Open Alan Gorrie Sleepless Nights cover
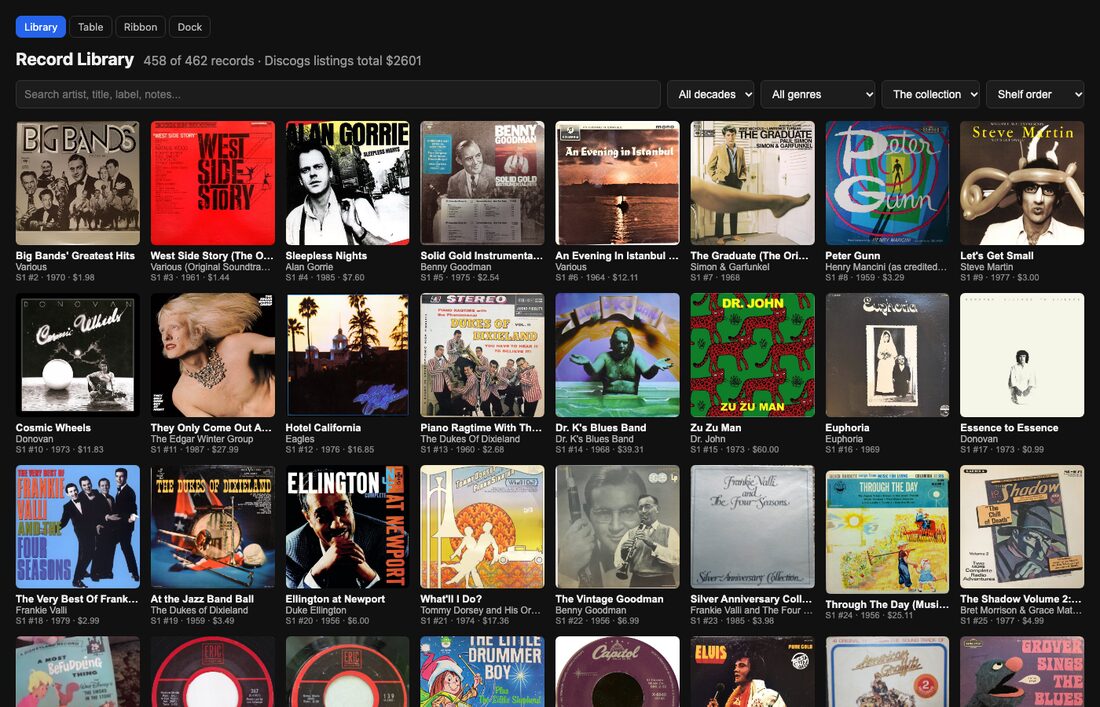 click(x=347, y=183)
